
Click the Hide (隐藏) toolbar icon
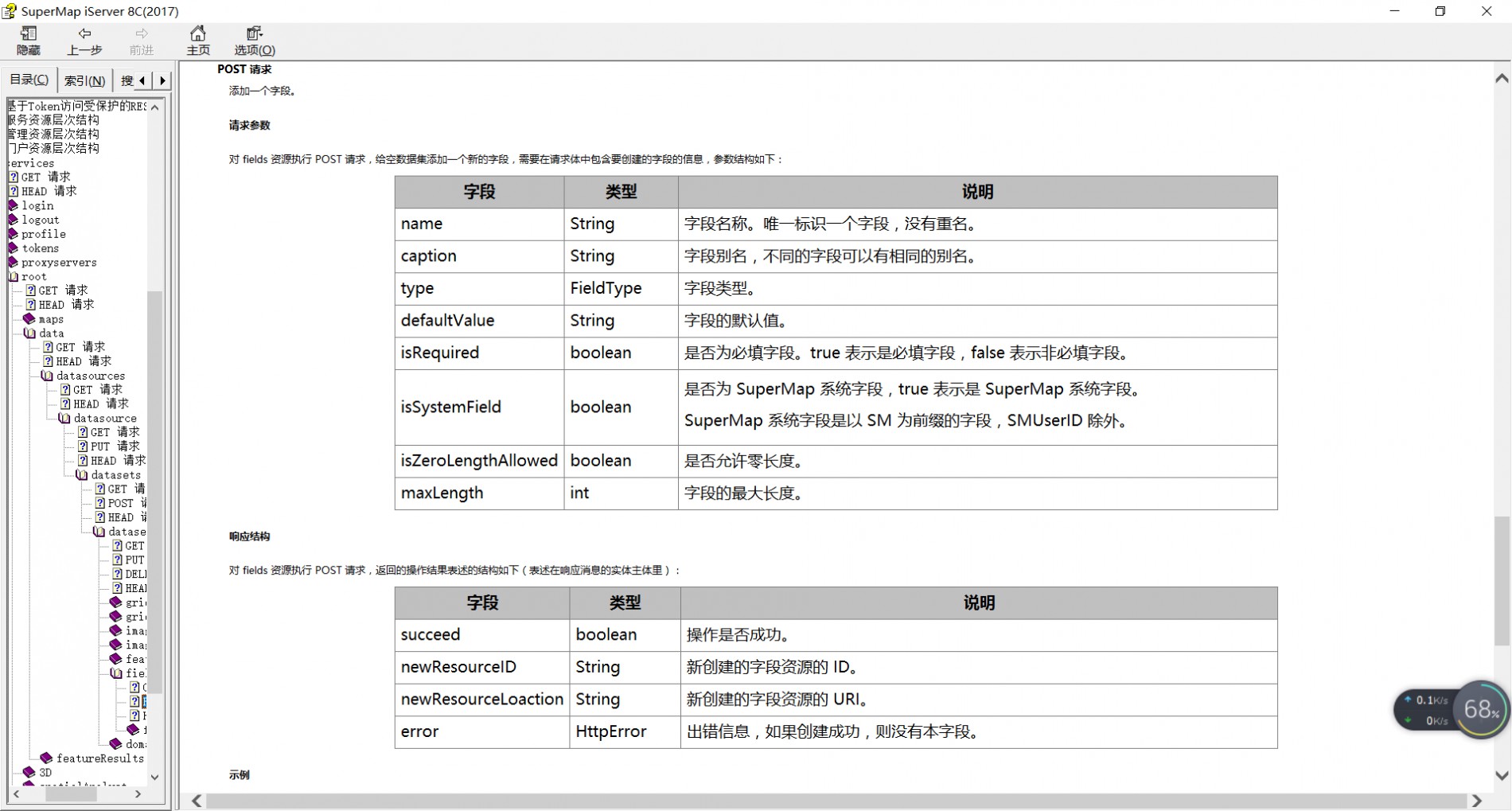pos(29,40)
